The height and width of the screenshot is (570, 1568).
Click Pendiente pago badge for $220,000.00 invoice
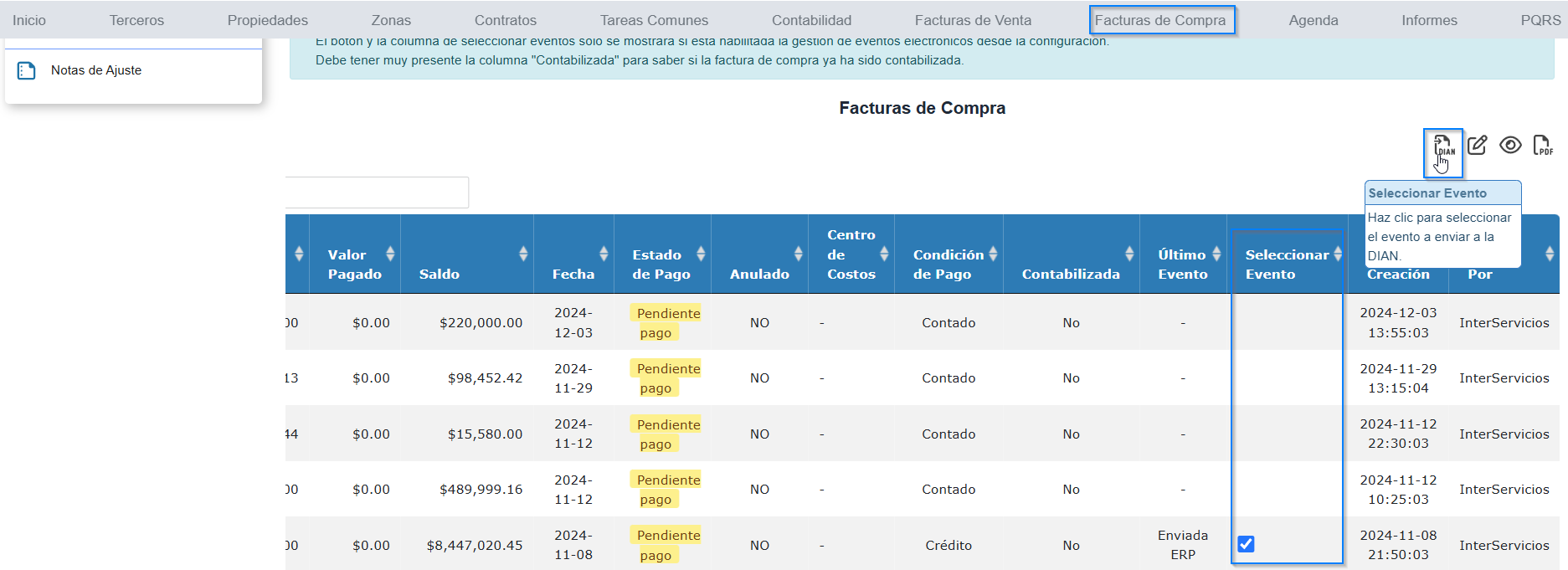667,323
